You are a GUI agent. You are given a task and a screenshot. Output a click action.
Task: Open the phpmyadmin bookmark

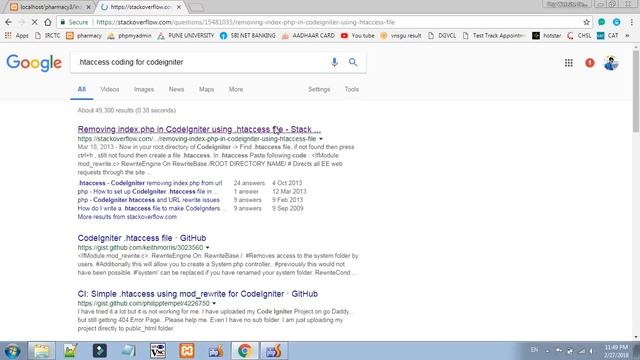pos(129,36)
